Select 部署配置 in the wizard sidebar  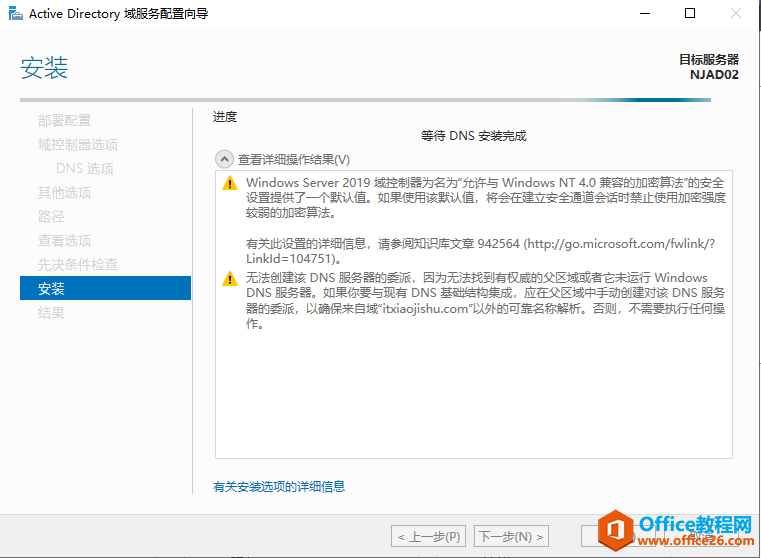(64, 121)
